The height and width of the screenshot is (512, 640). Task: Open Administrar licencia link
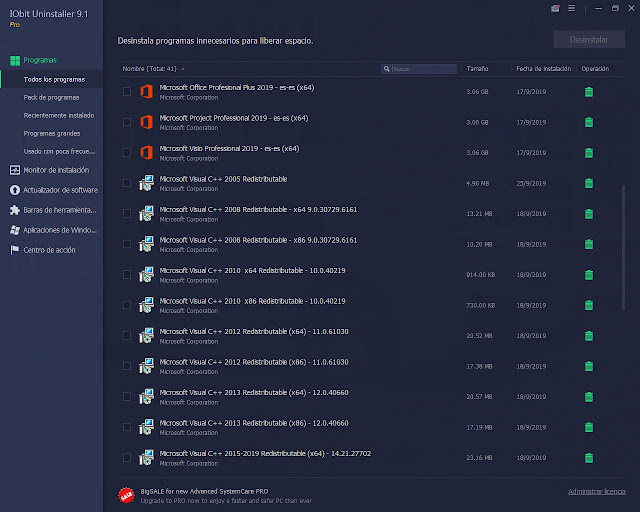(x=596, y=492)
